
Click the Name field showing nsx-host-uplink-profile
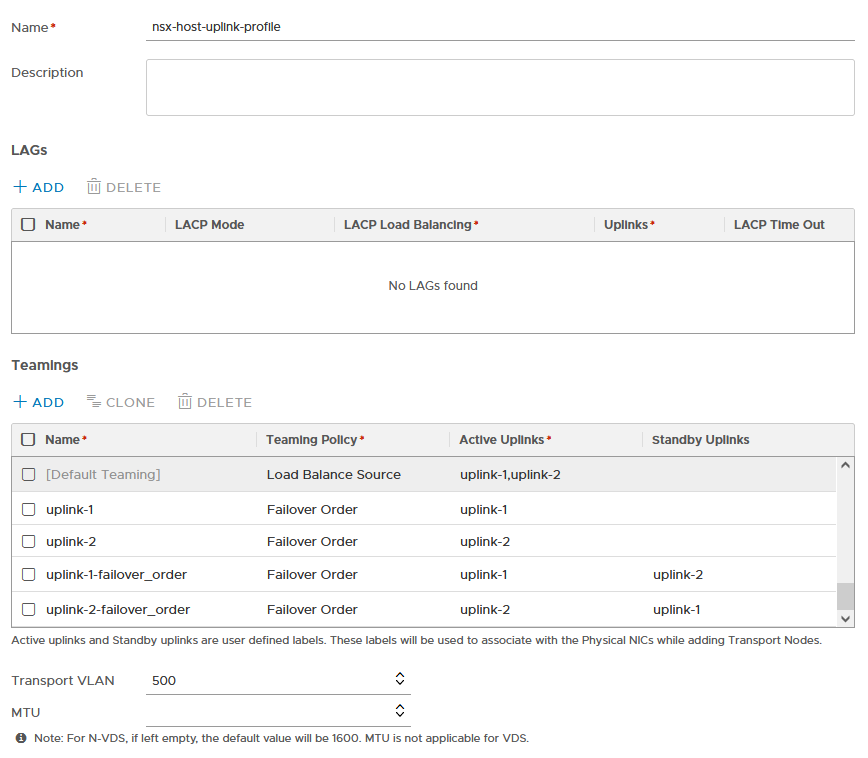pyautogui.click(x=300, y=27)
